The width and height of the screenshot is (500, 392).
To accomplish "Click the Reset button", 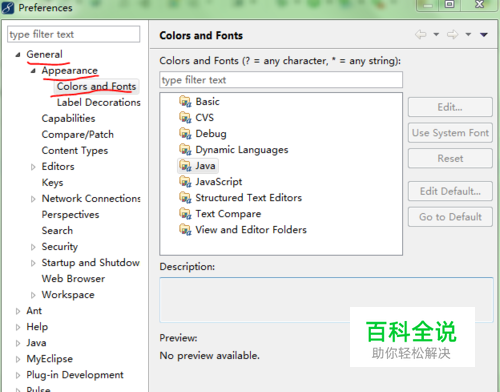I will click(x=450, y=158).
